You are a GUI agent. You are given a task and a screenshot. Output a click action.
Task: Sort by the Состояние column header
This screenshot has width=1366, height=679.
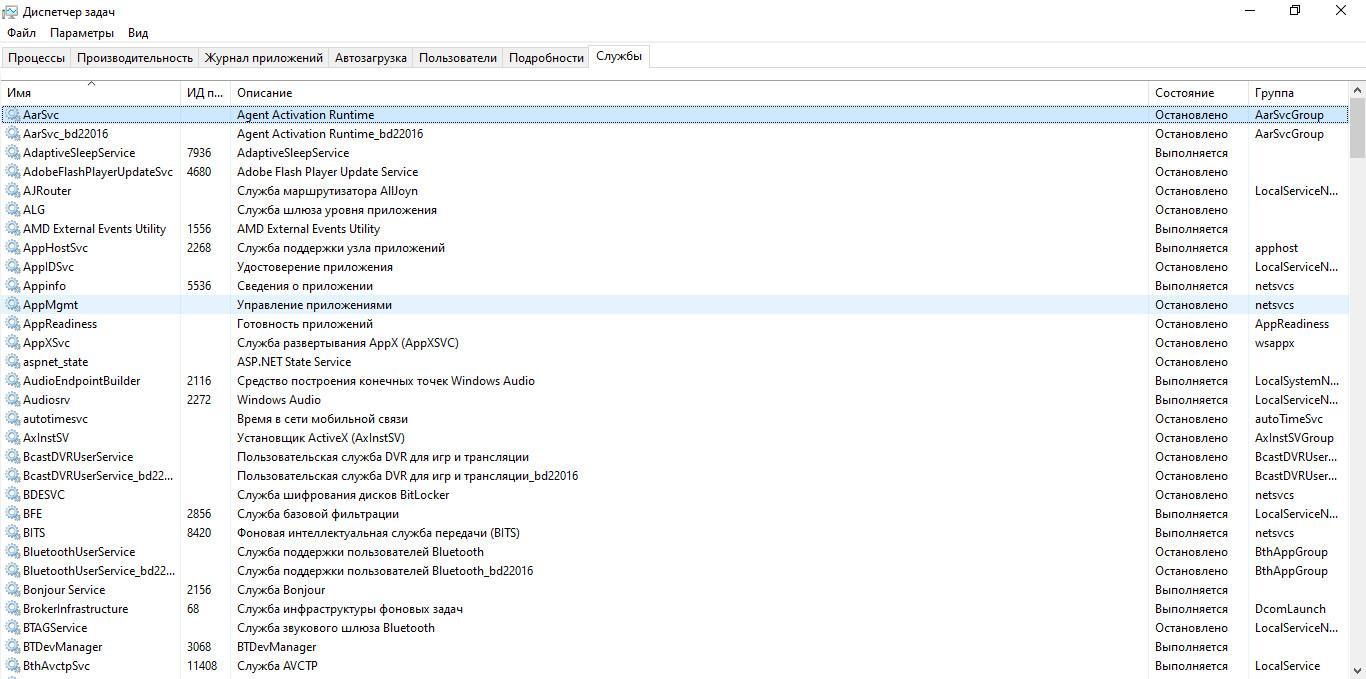(1199, 93)
